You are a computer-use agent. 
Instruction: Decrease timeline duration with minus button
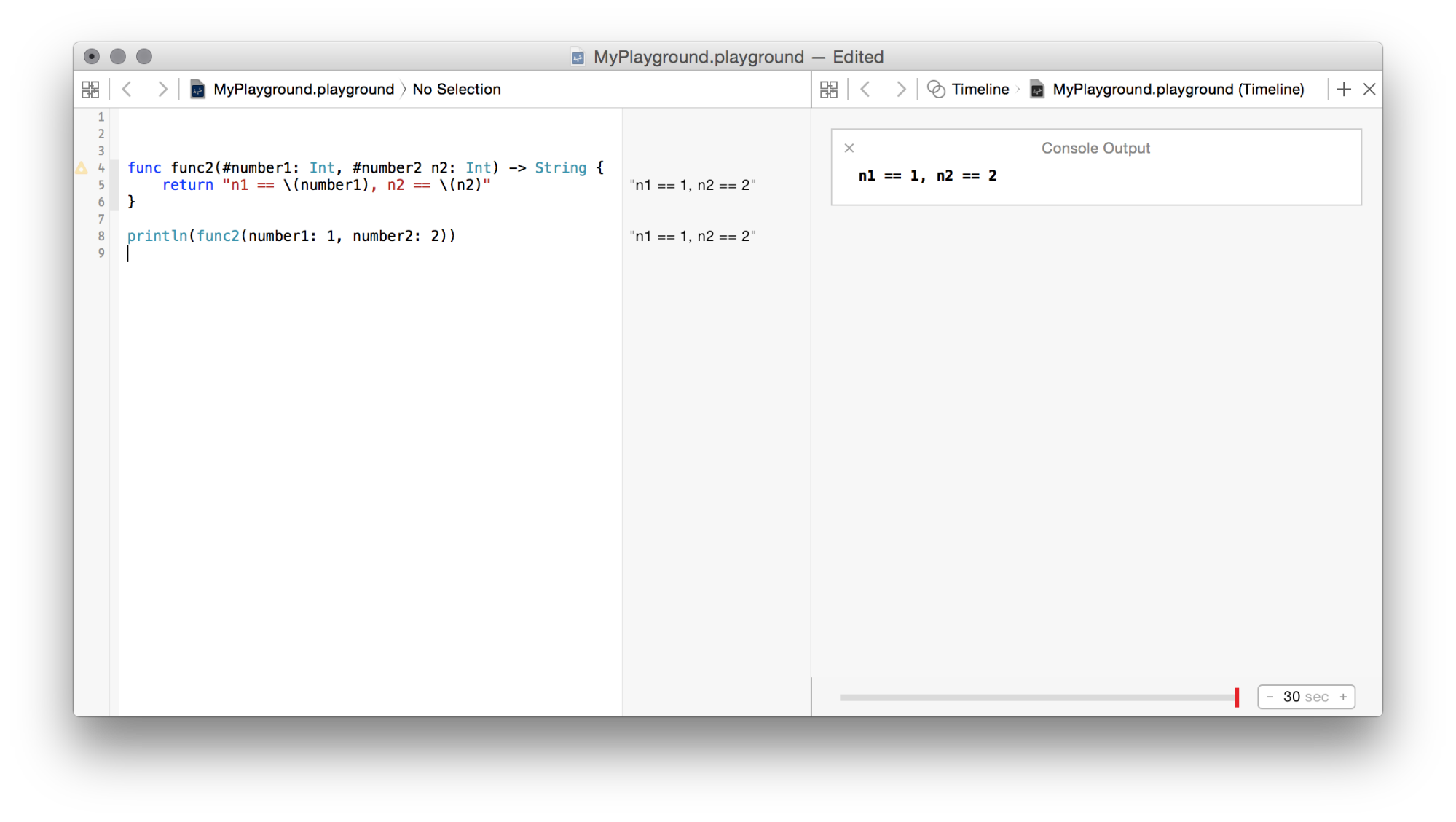click(x=1270, y=697)
